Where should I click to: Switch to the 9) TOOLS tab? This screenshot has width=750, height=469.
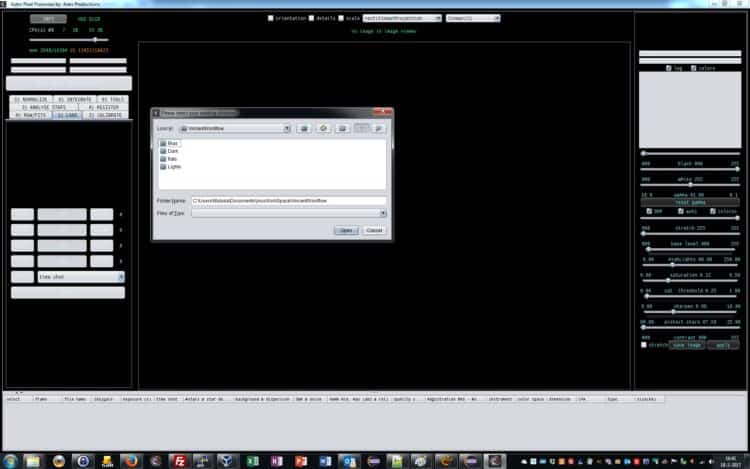(x=112, y=99)
